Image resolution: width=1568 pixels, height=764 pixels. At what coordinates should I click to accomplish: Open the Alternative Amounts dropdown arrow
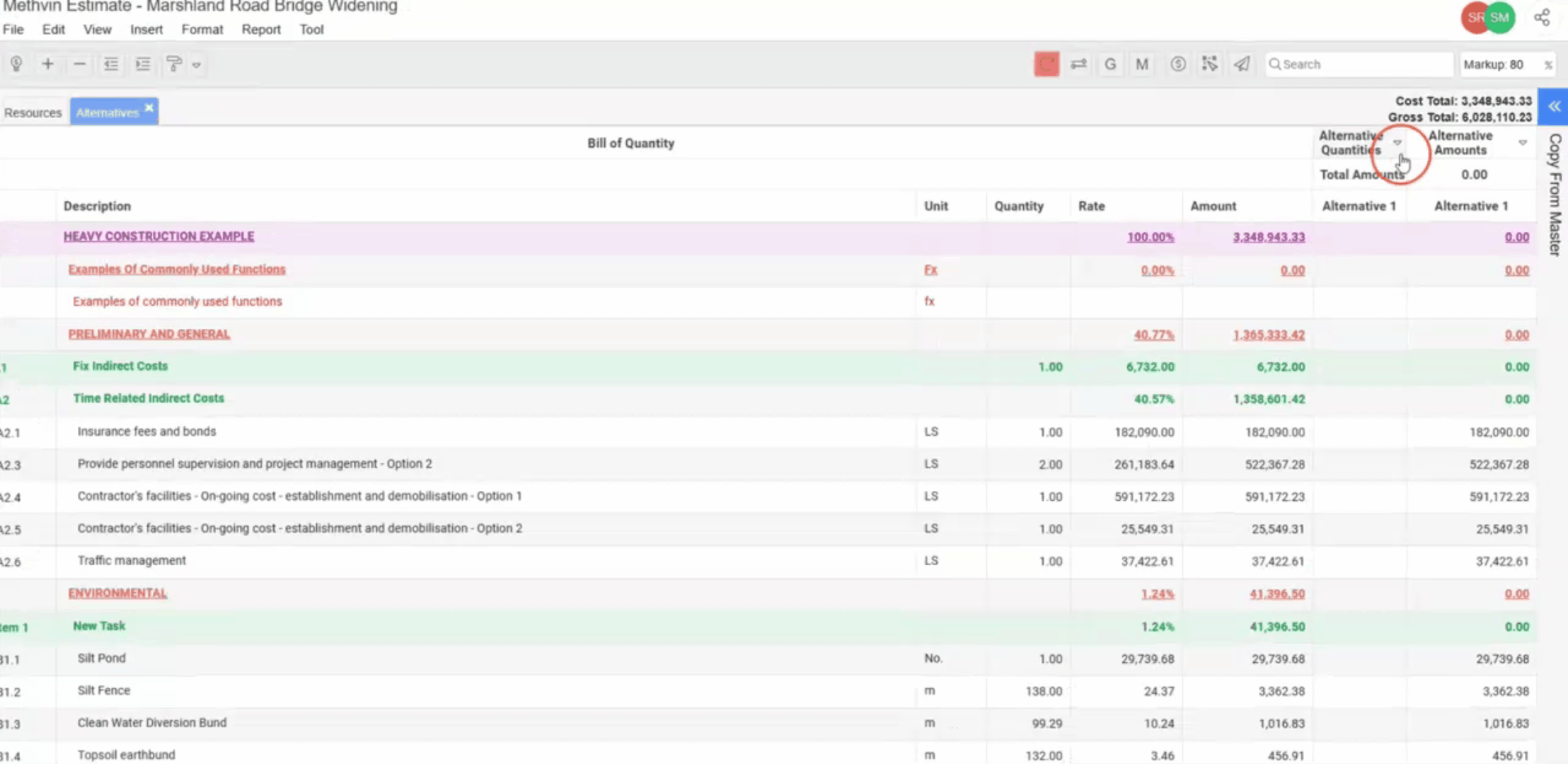click(1523, 142)
